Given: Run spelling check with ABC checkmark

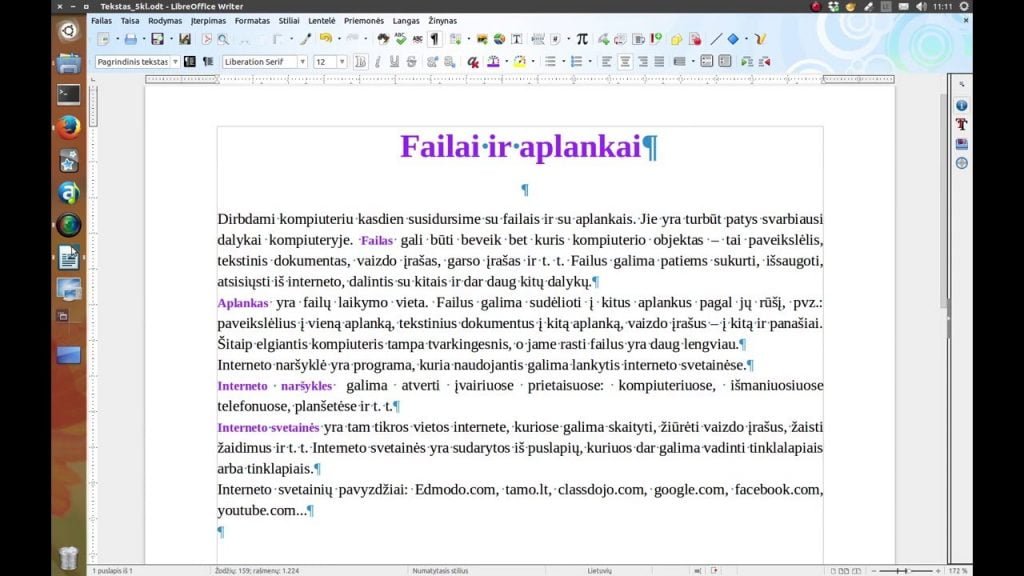Looking at the screenshot, I should (x=400, y=39).
